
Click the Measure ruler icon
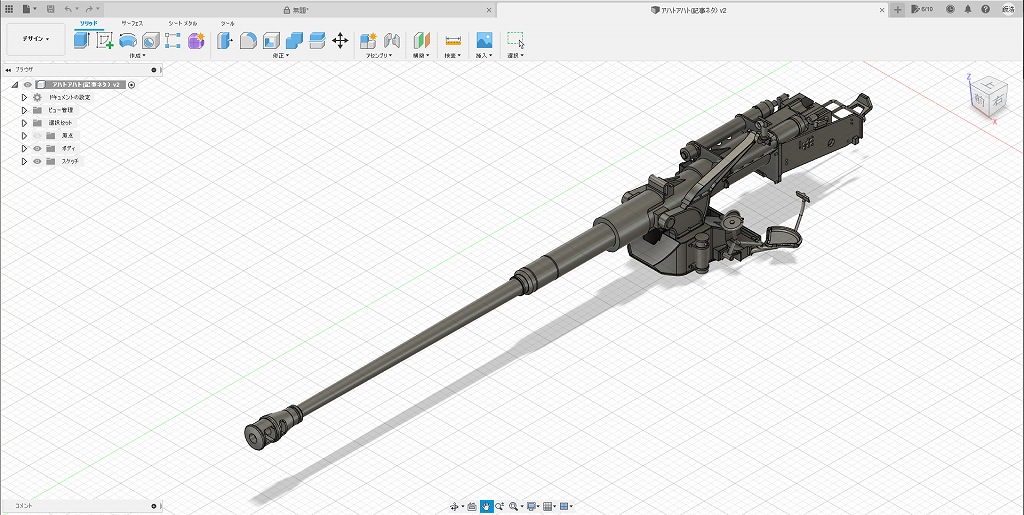pyautogui.click(x=453, y=40)
